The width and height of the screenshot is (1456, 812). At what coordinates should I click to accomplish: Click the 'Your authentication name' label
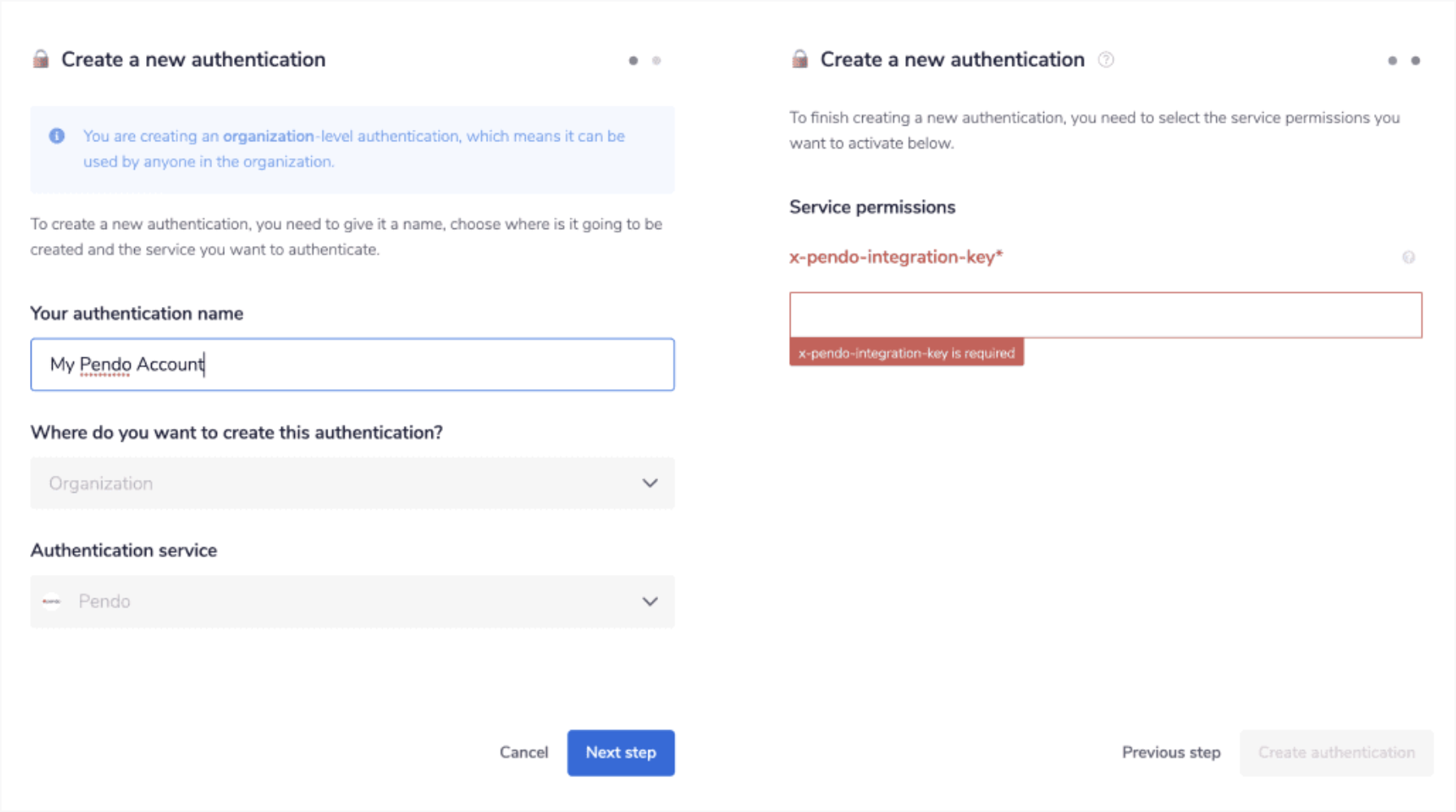click(136, 313)
